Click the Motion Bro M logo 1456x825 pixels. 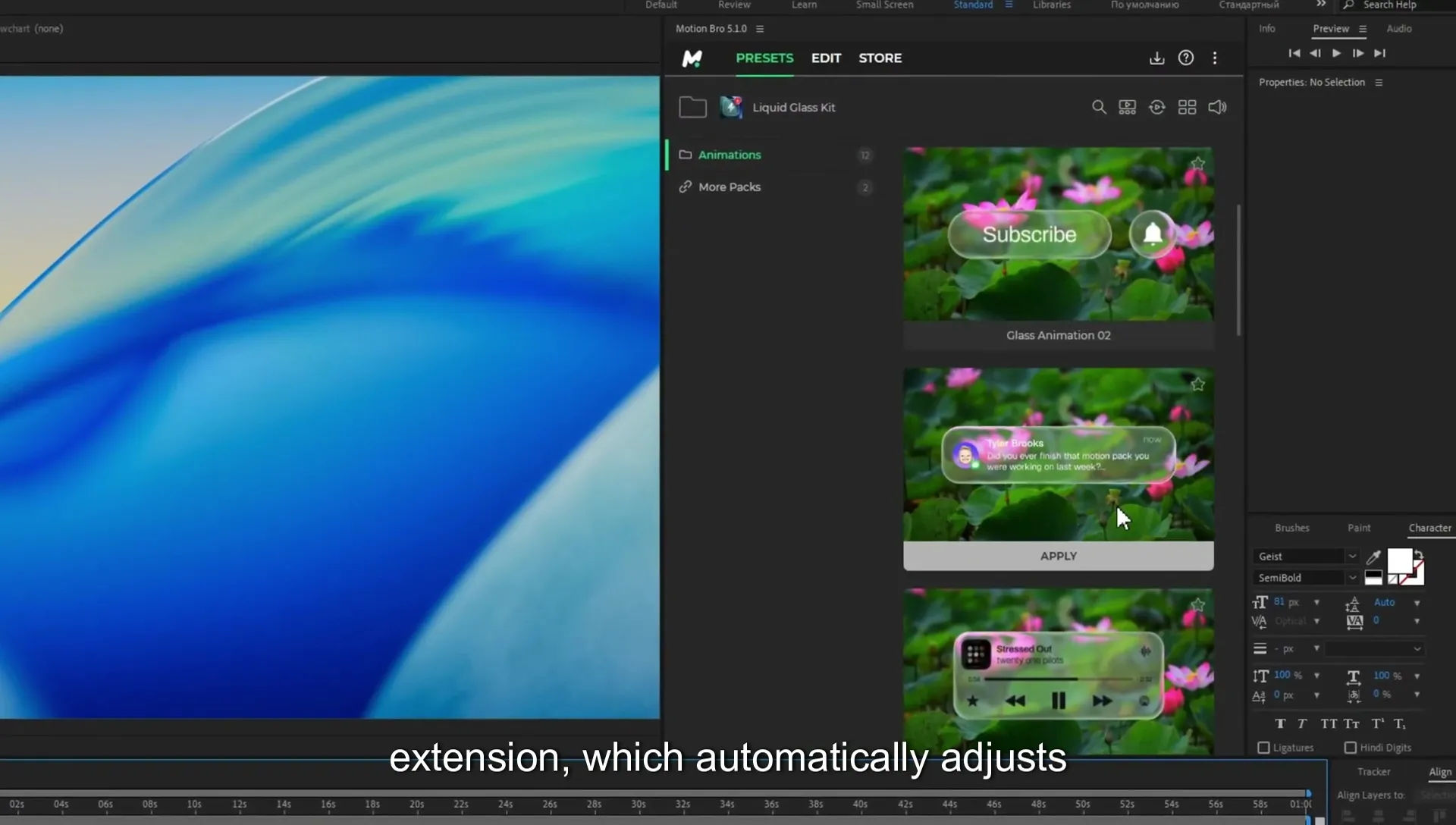click(692, 58)
